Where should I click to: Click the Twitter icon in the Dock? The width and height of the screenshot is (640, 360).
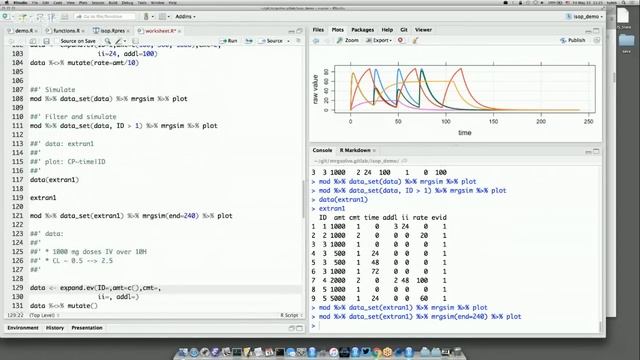(365, 351)
